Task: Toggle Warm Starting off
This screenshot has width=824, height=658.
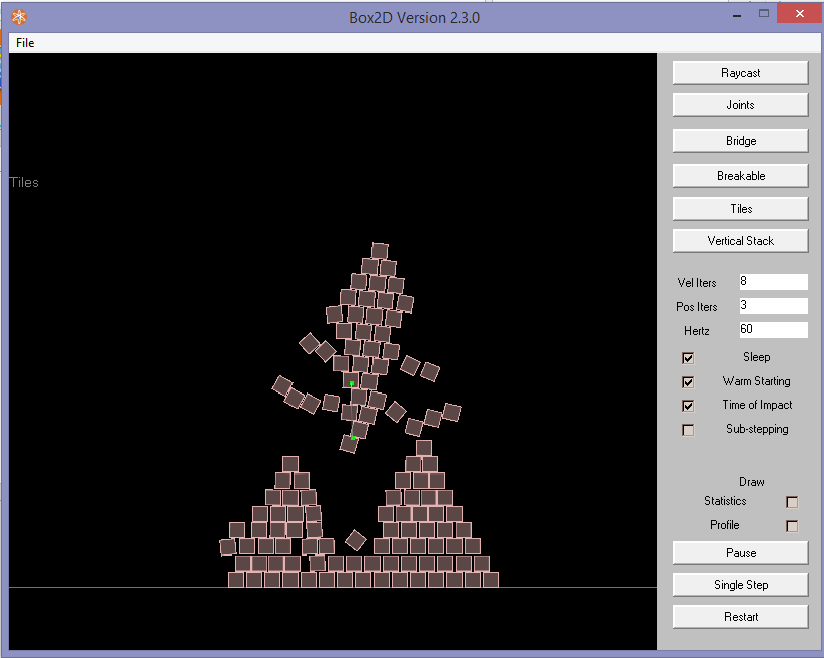Action: point(688,382)
